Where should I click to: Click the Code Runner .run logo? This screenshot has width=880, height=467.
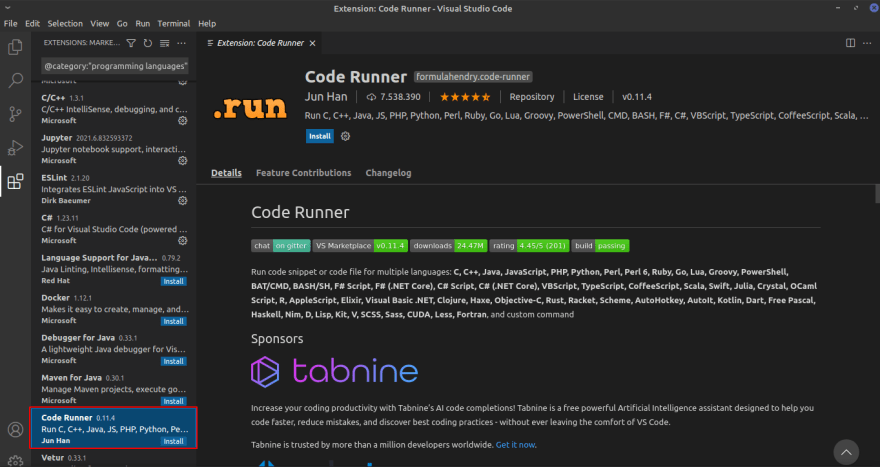(x=250, y=108)
